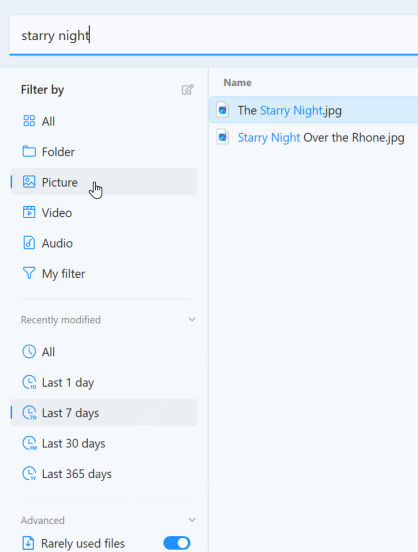Filter by Last 365 days
This screenshot has height=552, width=418.
point(104,473)
